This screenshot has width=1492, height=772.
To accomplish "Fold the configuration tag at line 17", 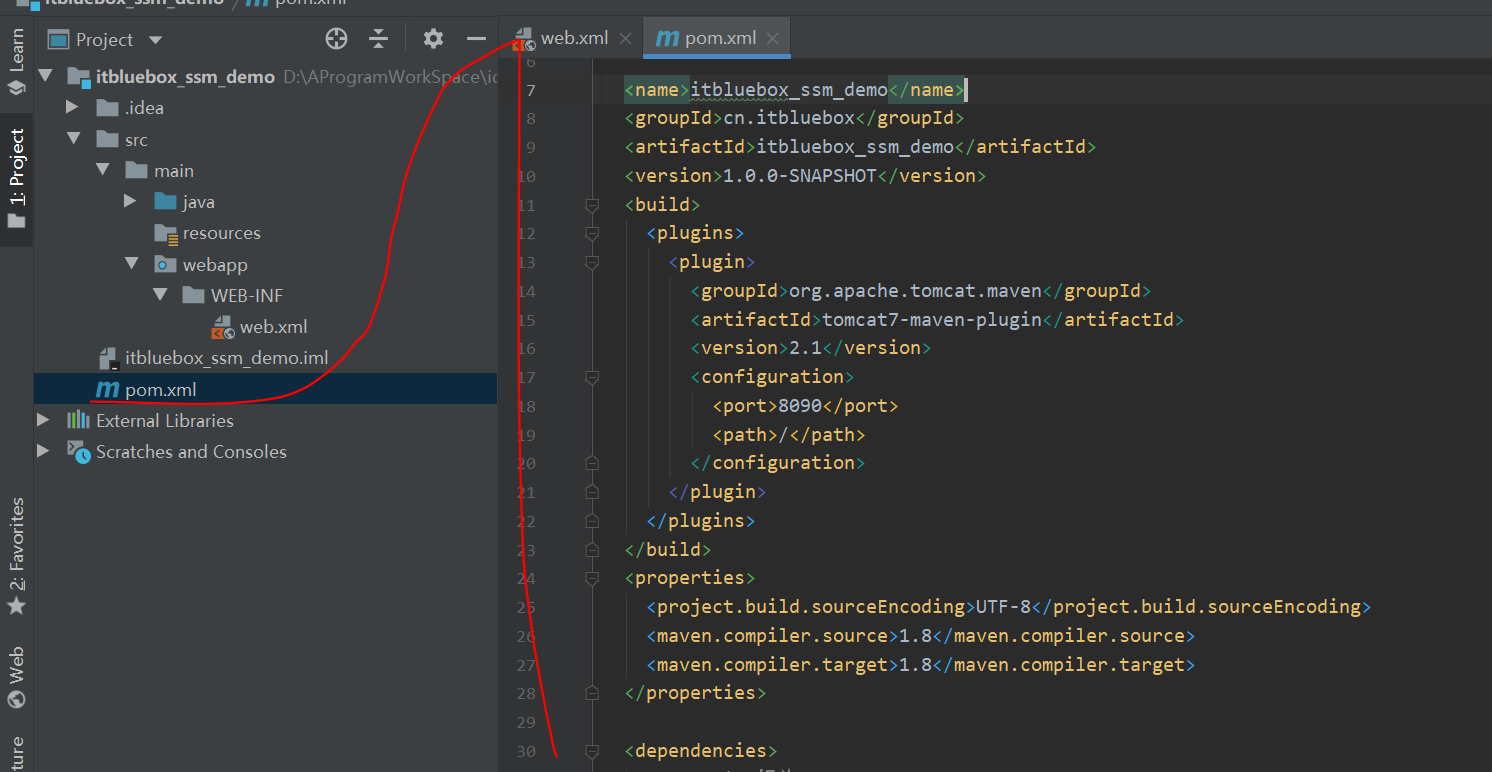I will [x=591, y=378].
